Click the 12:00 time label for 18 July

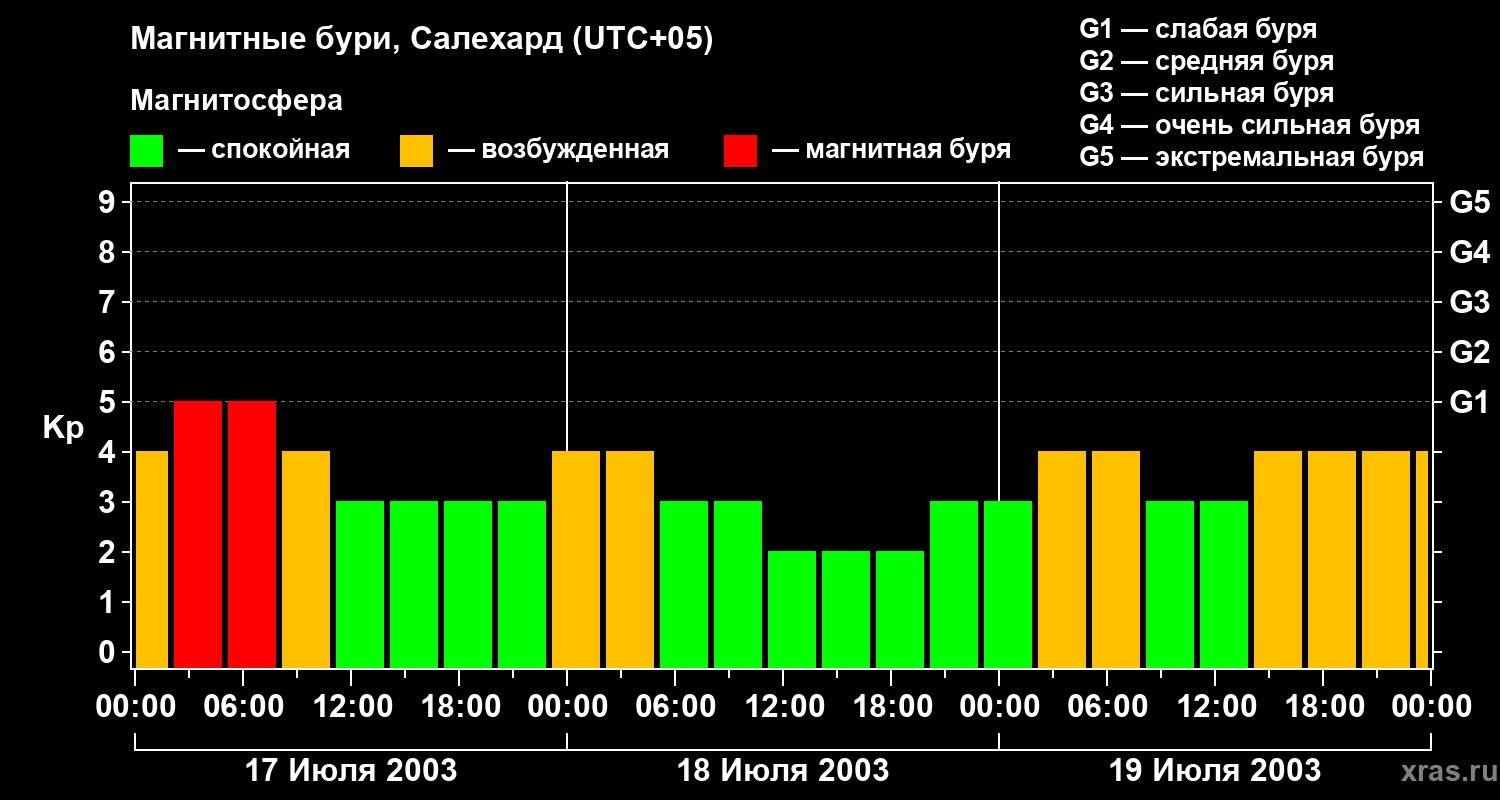pyautogui.click(x=783, y=707)
